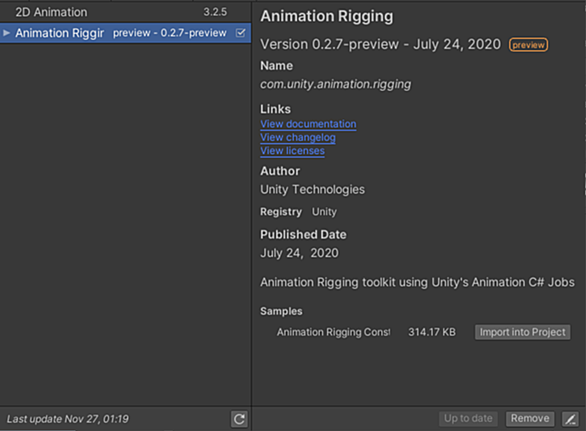Click the edit pencil icon beside Remove
This screenshot has height=431, width=586.
pos(570,419)
